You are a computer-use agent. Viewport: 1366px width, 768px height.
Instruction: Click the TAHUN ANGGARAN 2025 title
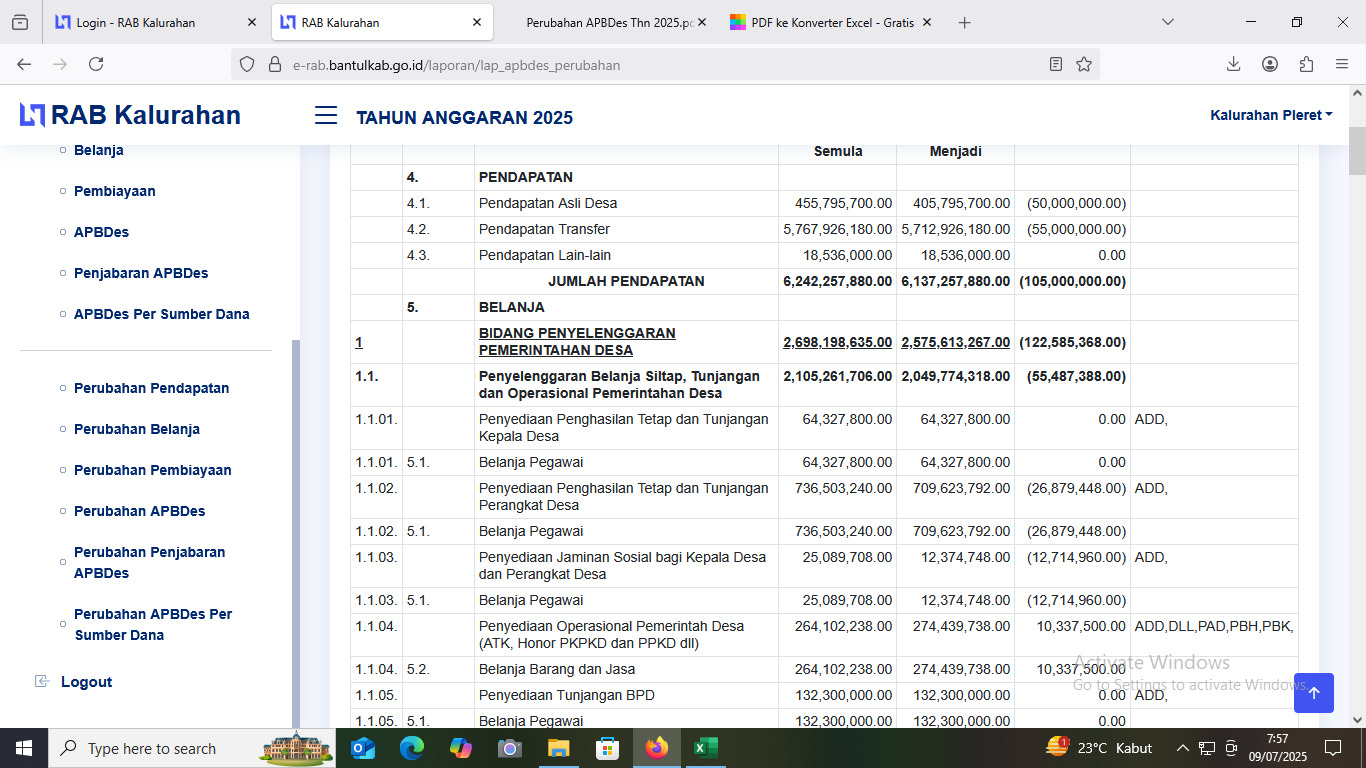tap(465, 118)
